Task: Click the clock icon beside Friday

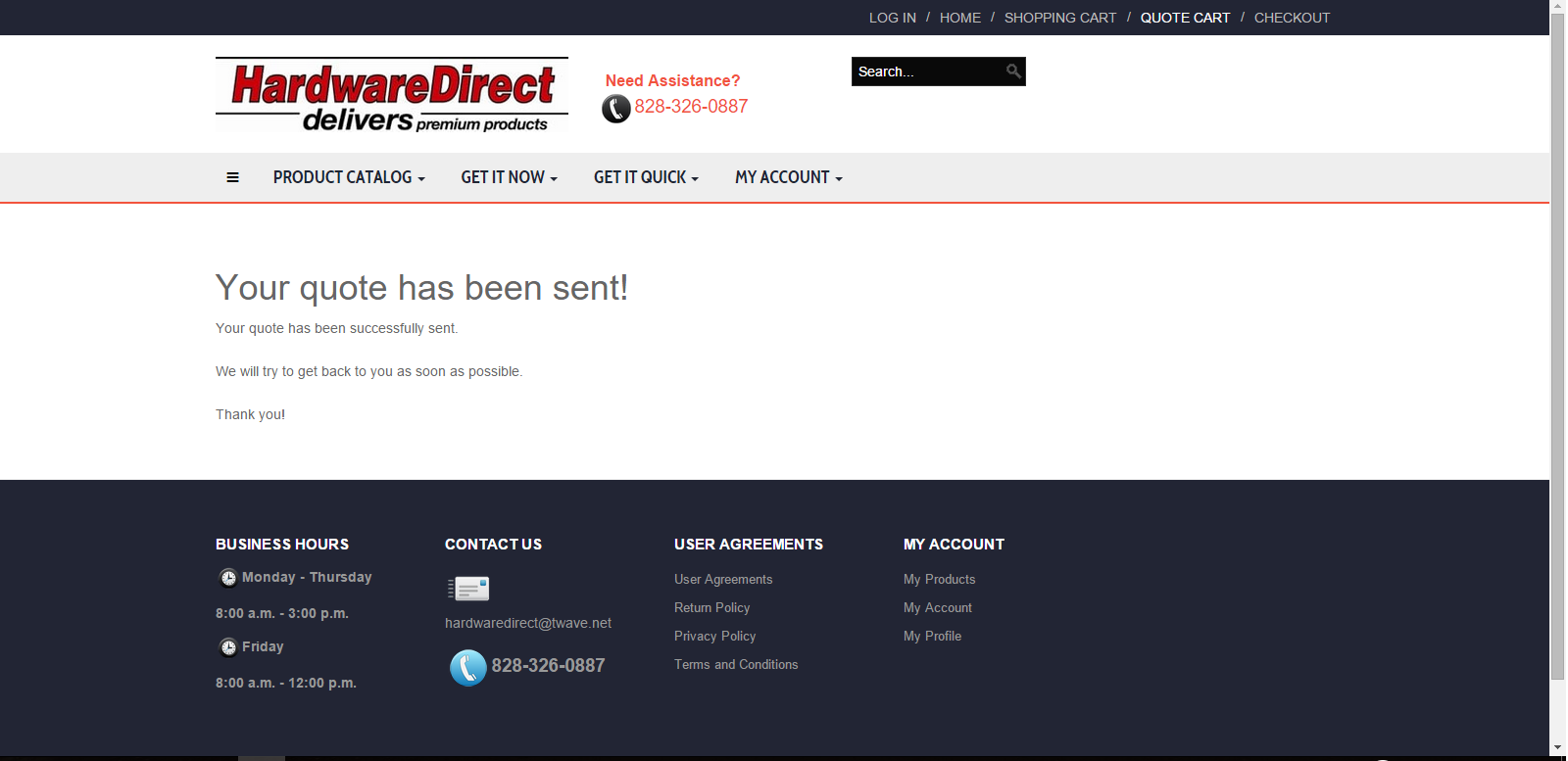Action: click(x=227, y=647)
